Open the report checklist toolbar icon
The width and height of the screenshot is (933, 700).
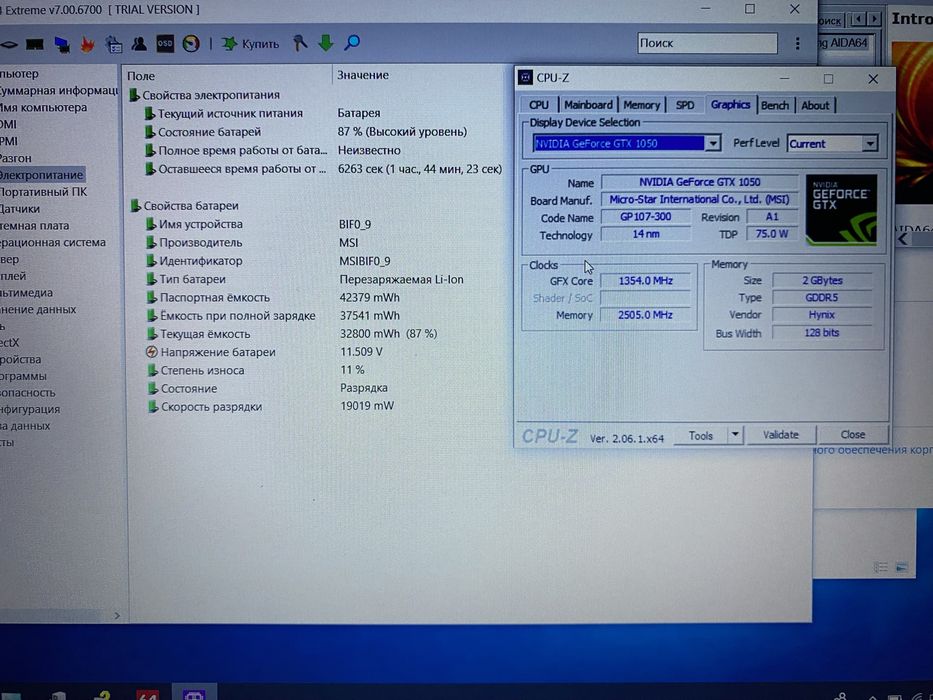(113, 44)
